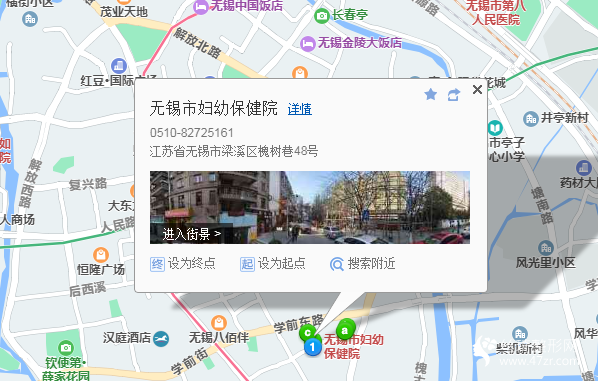Select the green marker labeled a
The image size is (598, 381).
(x=345, y=330)
